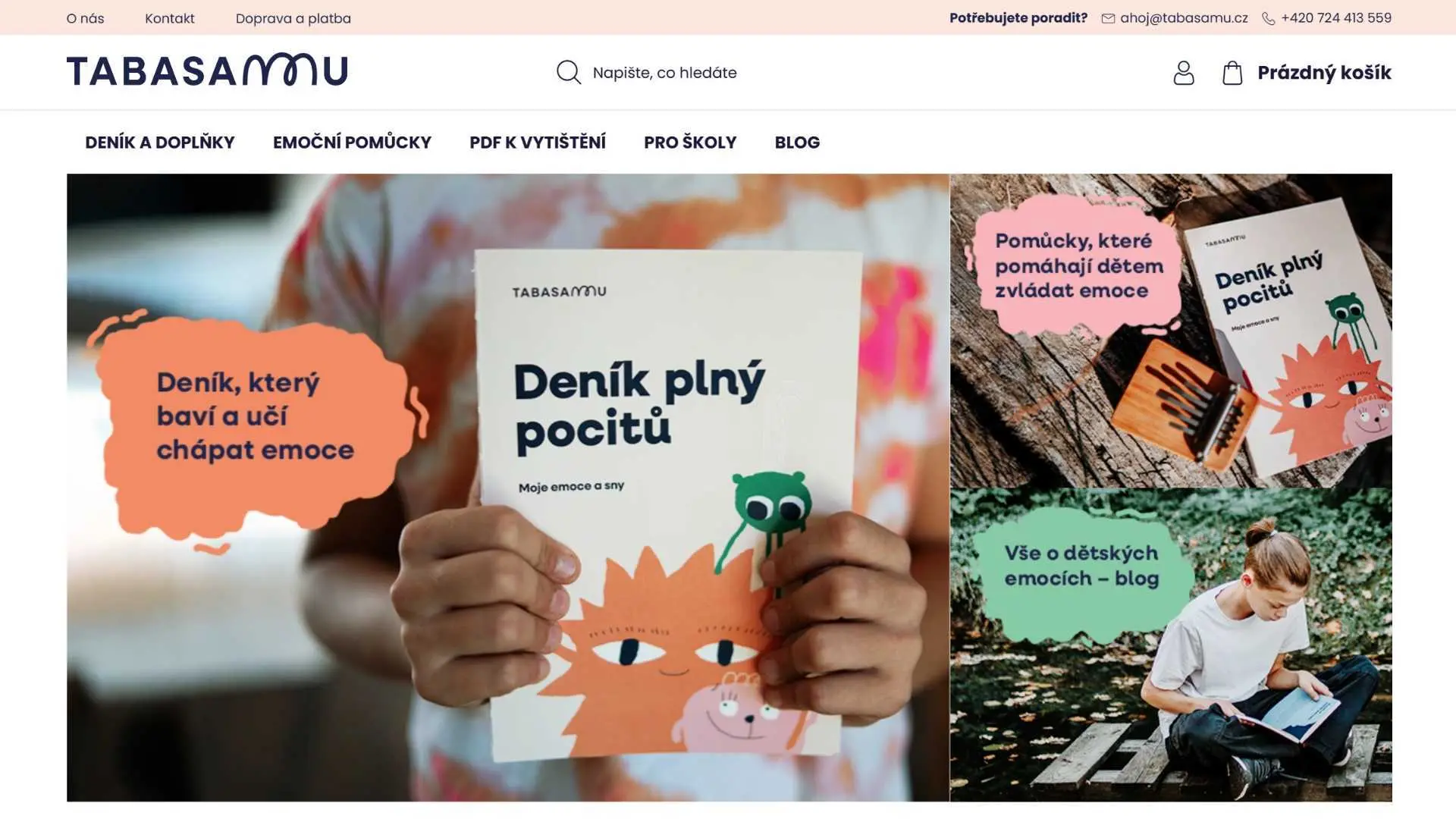Open the Blog menu item
Screen dimensions: 1456x819
[x=797, y=143]
